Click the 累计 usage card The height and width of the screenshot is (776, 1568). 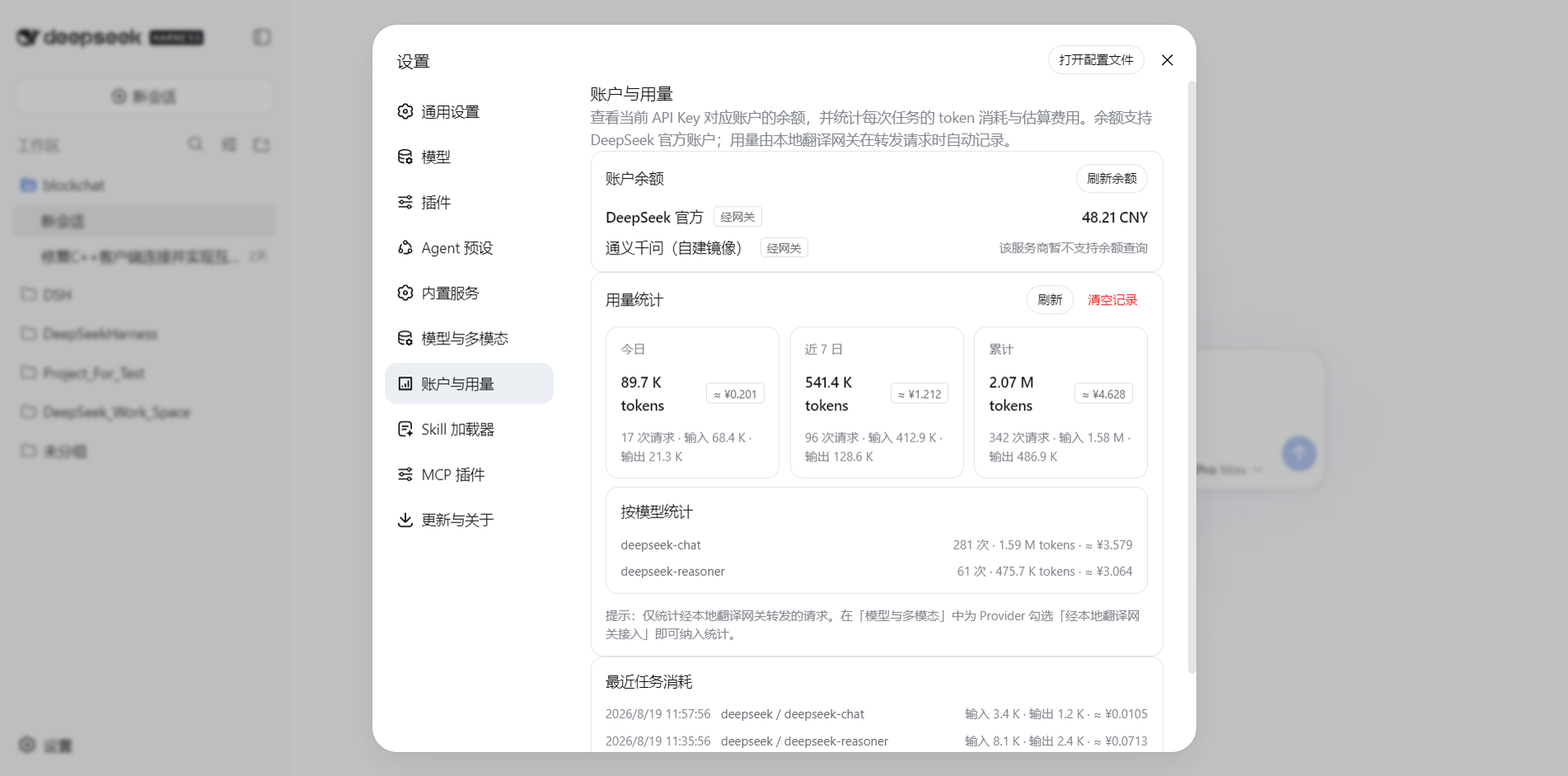pos(1060,403)
